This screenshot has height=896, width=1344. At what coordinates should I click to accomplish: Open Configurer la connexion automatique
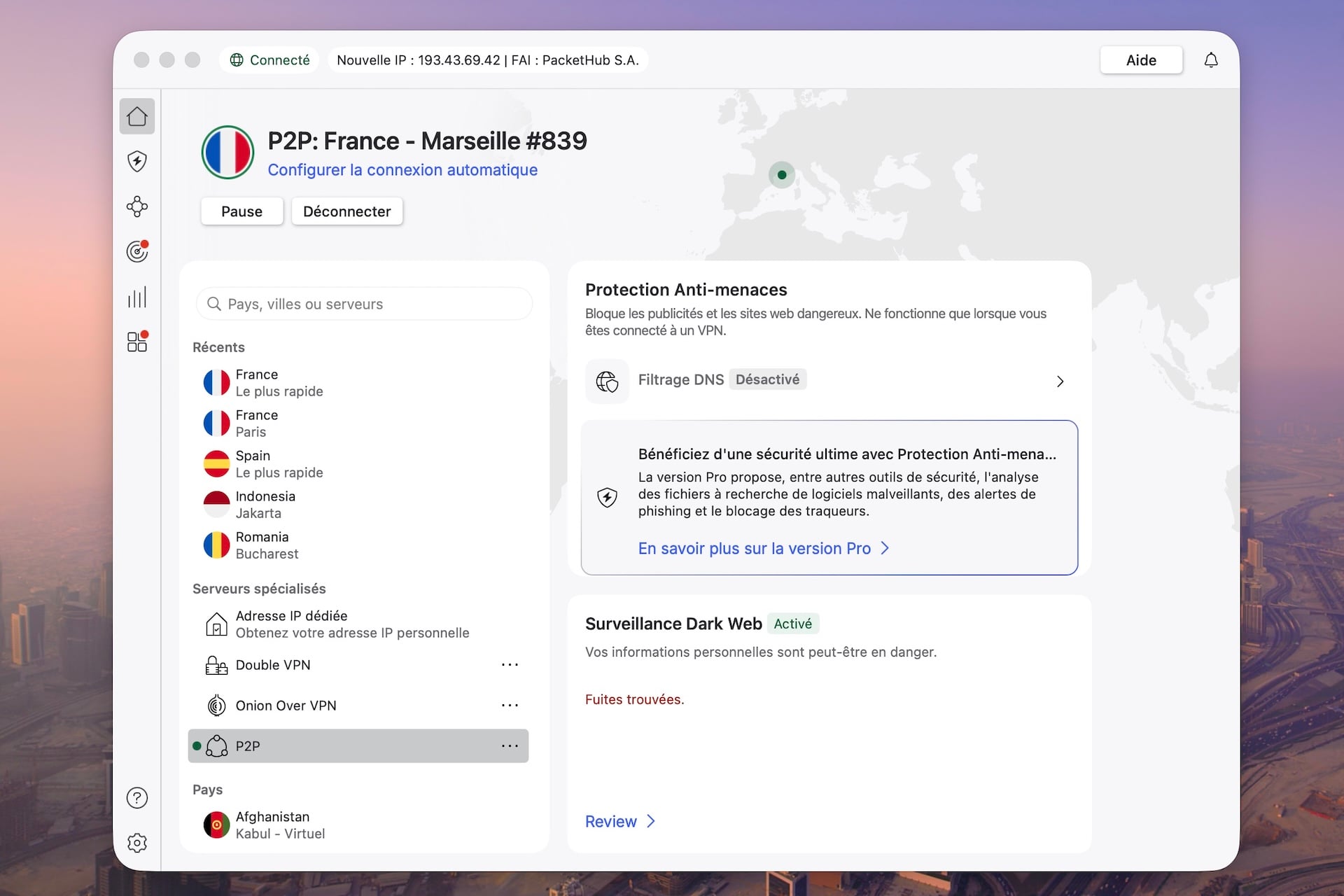coord(402,170)
